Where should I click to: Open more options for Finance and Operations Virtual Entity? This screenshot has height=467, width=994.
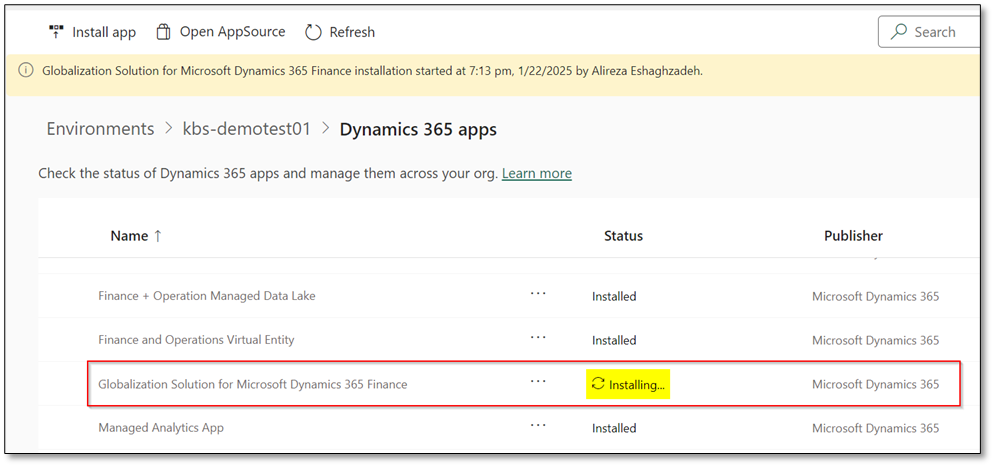538,338
